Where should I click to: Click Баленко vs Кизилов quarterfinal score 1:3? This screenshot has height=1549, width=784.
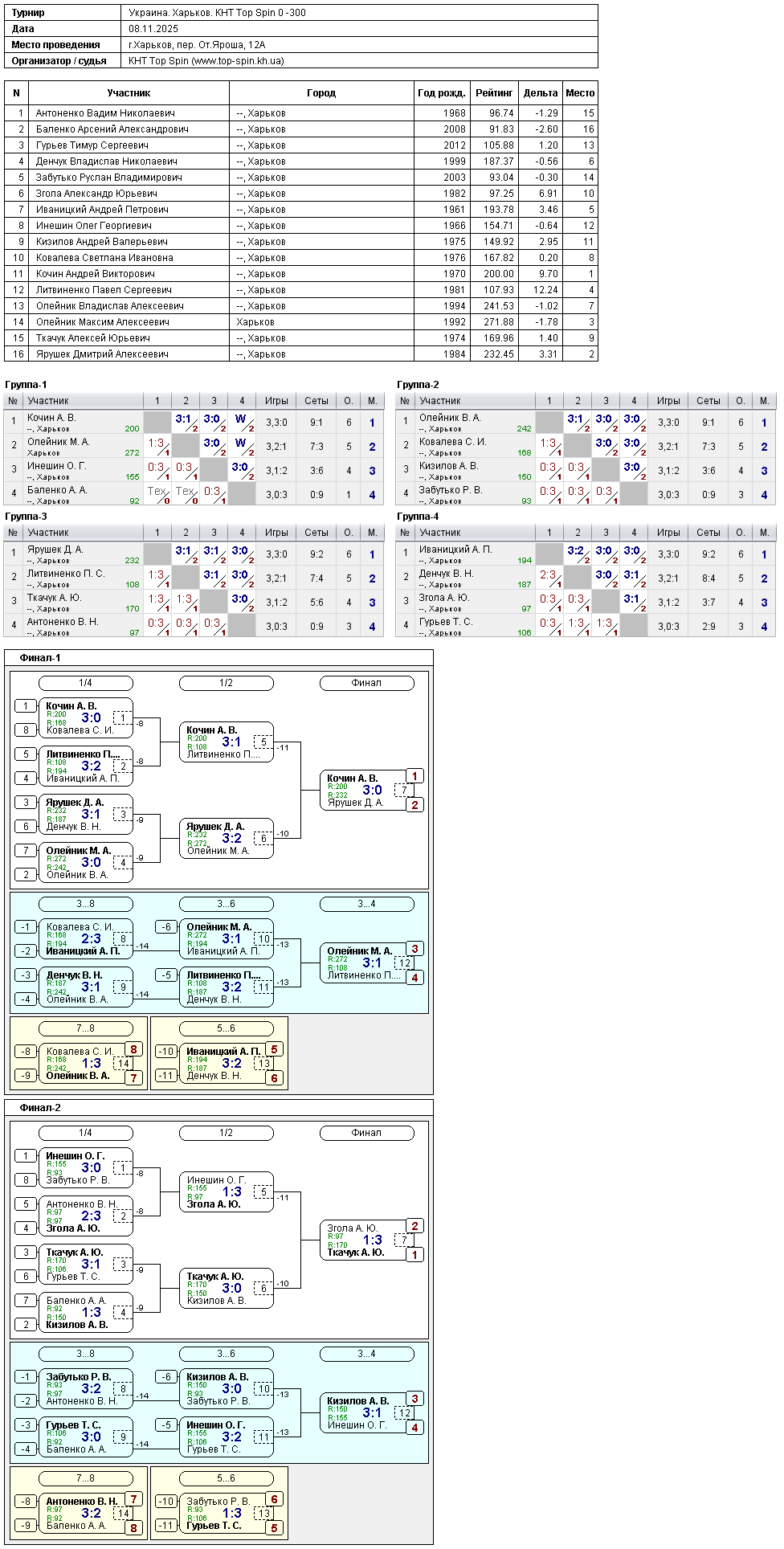[x=91, y=1313]
